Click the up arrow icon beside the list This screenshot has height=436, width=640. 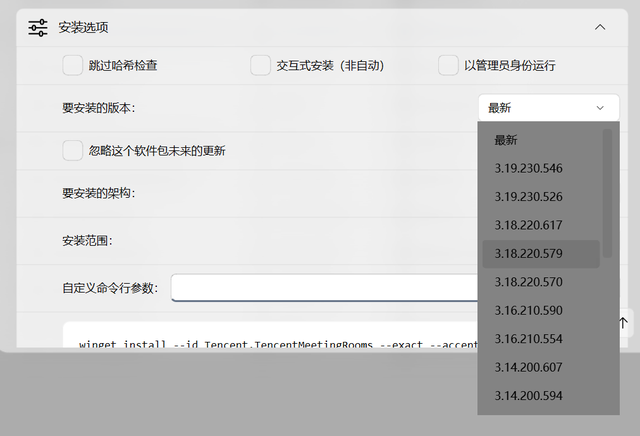click(x=623, y=323)
